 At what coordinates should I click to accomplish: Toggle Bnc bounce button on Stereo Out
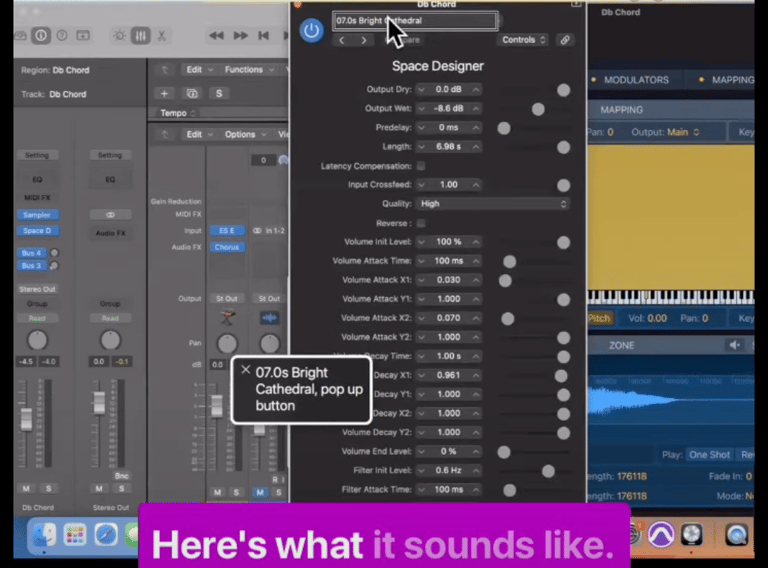(x=121, y=475)
